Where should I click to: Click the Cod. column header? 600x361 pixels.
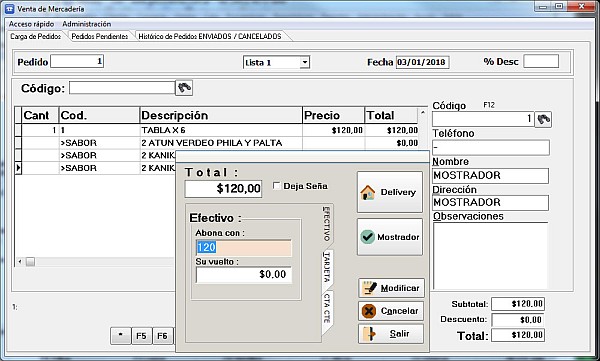[99, 115]
